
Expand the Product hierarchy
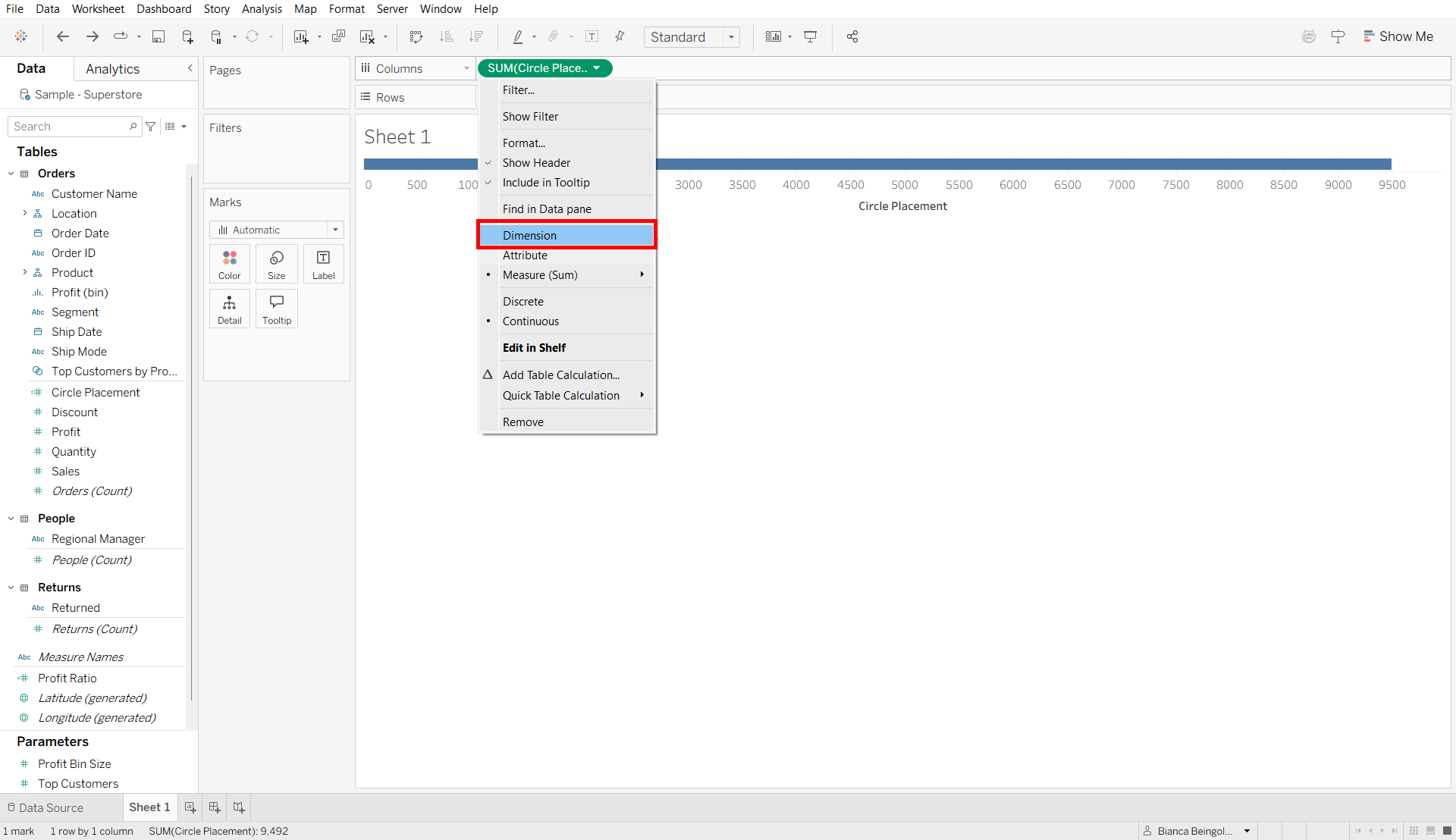point(25,273)
